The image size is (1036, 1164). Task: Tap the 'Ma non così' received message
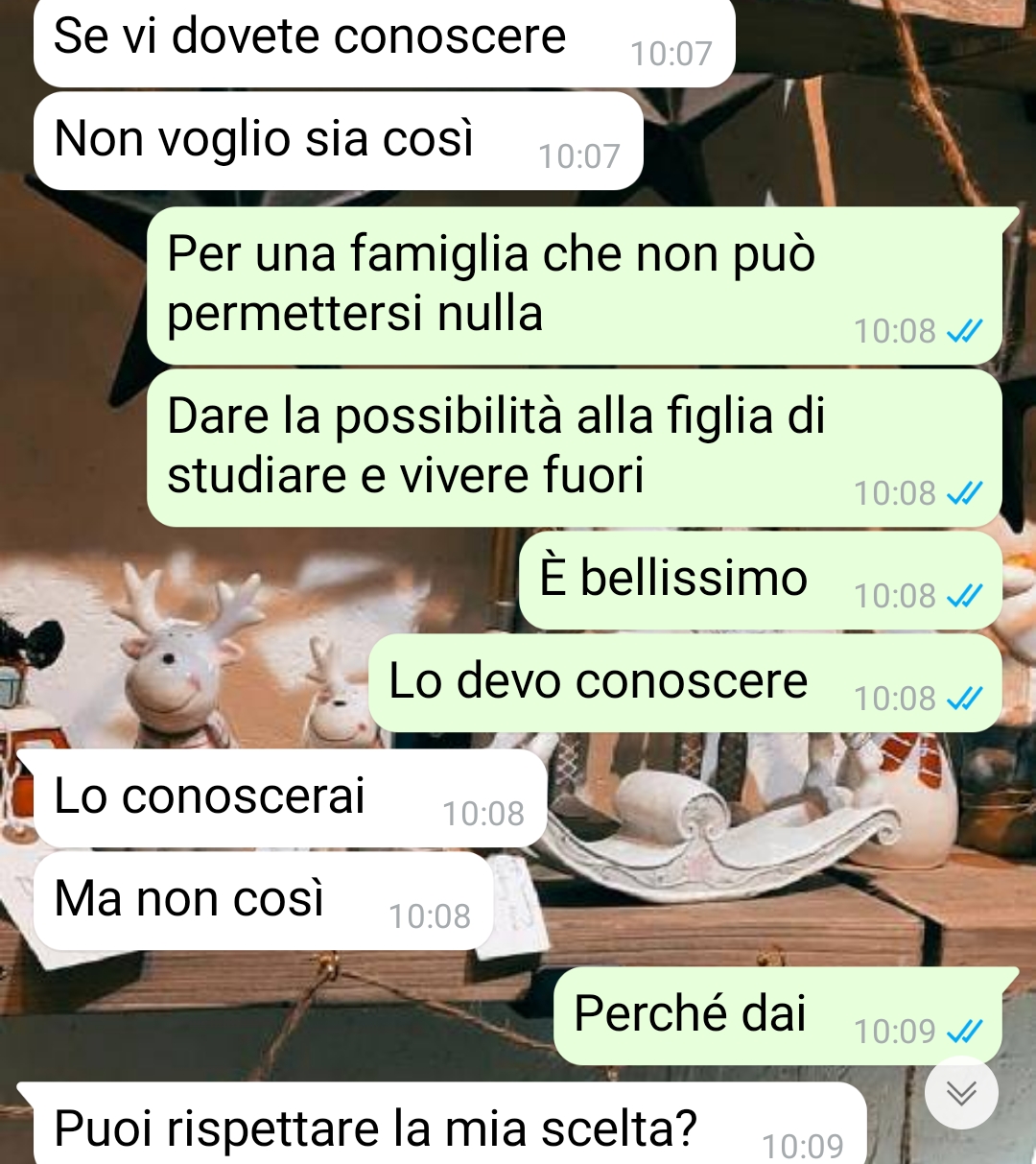[264, 901]
